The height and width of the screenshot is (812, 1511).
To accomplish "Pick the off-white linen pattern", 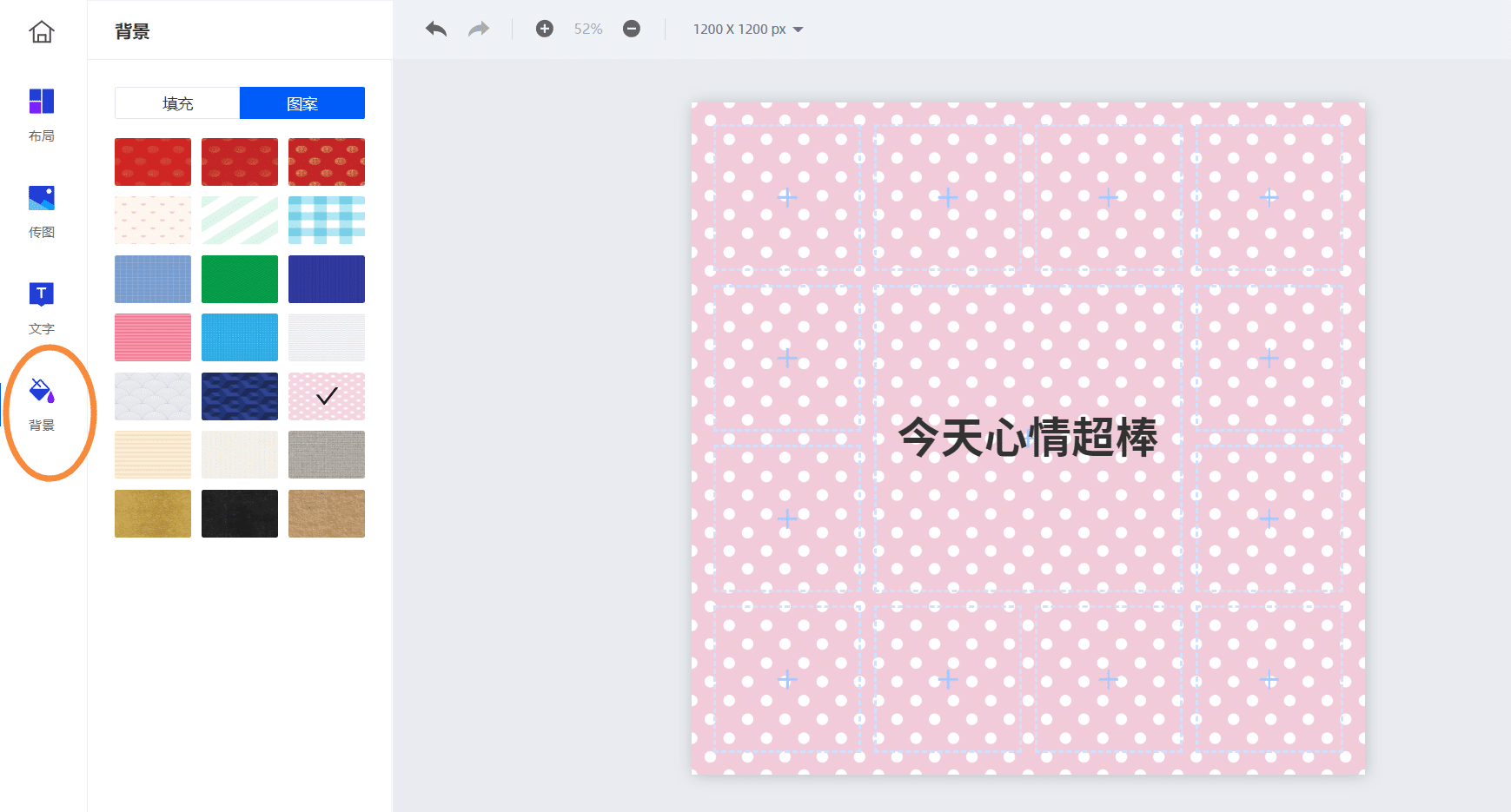I will click(240, 454).
